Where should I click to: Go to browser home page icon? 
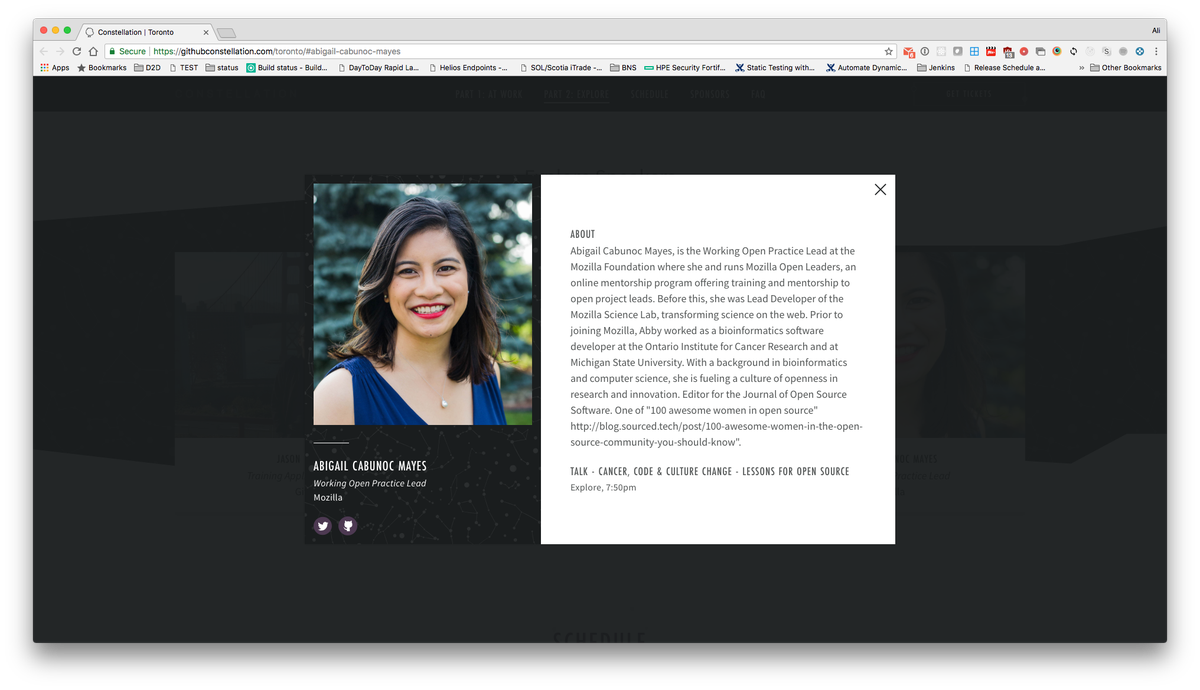93,51
